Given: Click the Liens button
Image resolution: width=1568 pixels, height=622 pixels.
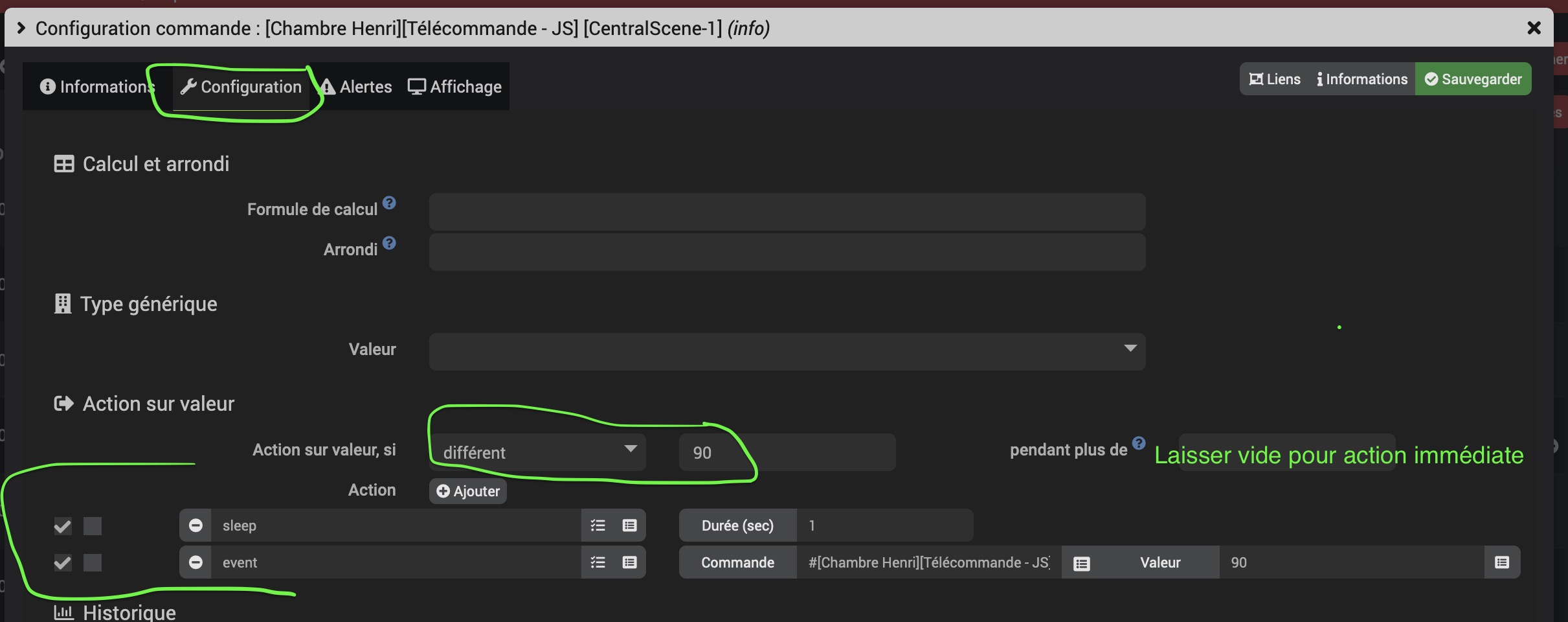Looking at the screenshot, I should [x=1274, y=79].
